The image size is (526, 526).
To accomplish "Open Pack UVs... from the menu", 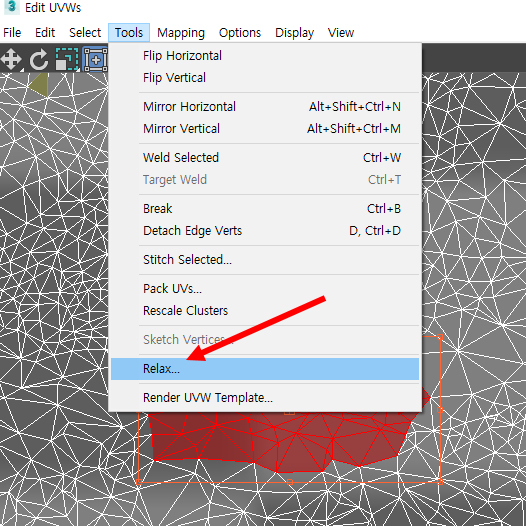I will 265,288.
